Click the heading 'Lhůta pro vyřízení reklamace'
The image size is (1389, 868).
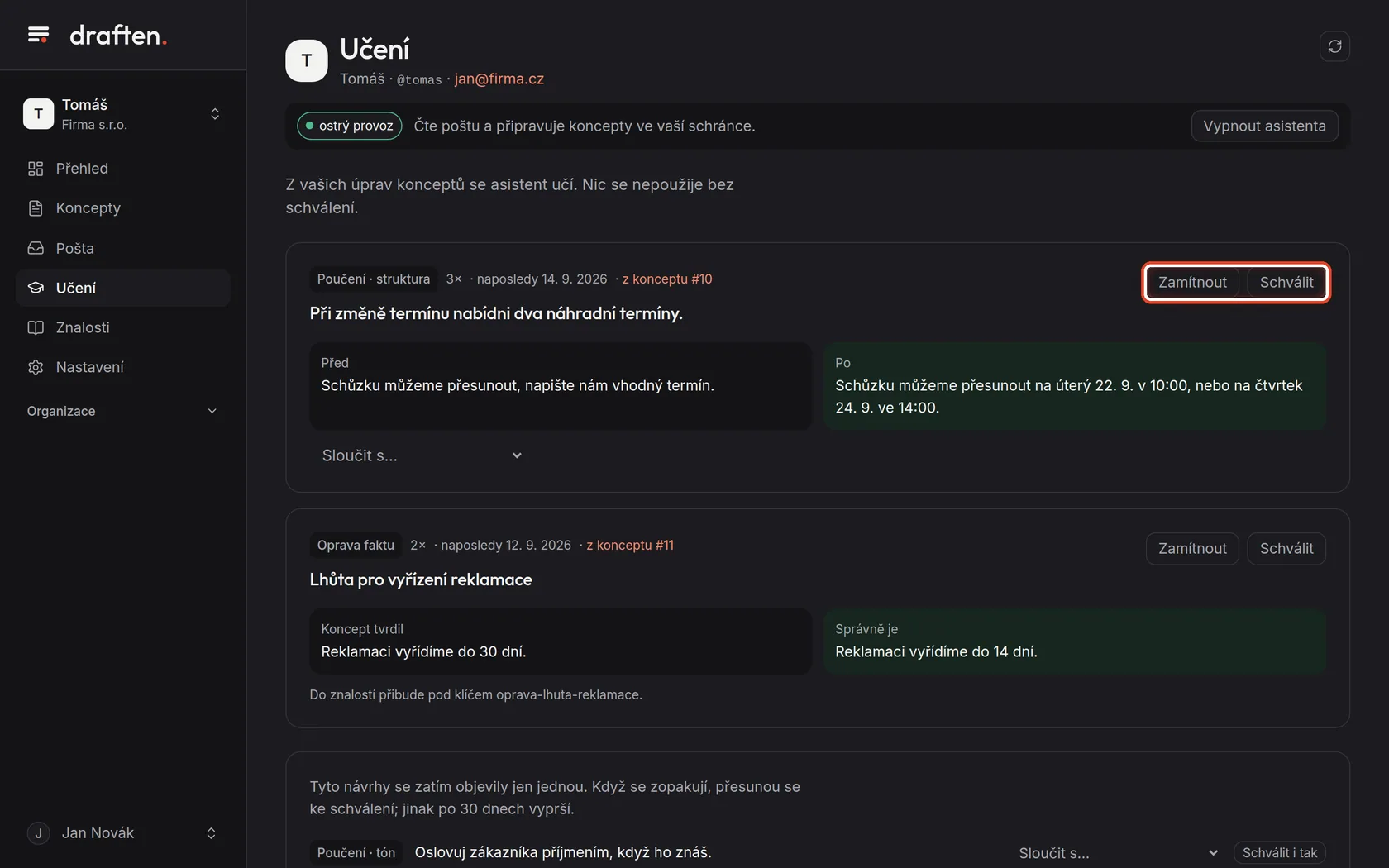(x=421, y=579)
